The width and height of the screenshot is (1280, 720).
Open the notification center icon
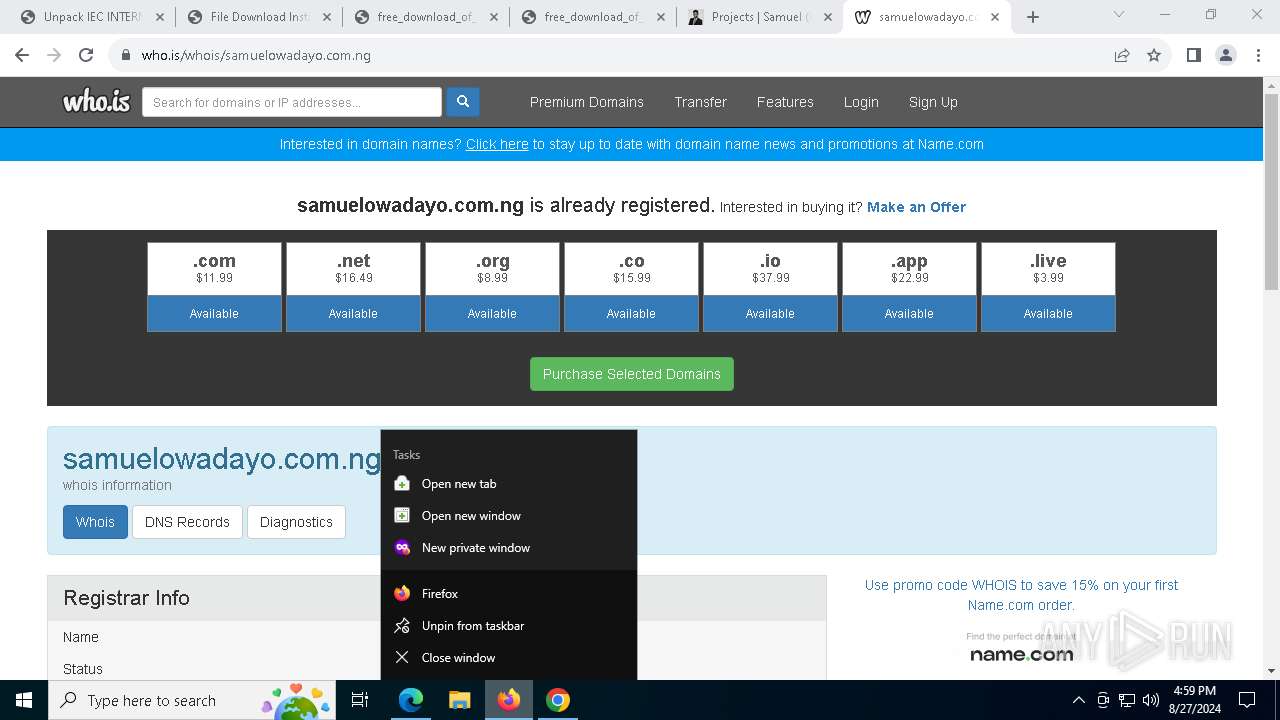pos(1247,700)
